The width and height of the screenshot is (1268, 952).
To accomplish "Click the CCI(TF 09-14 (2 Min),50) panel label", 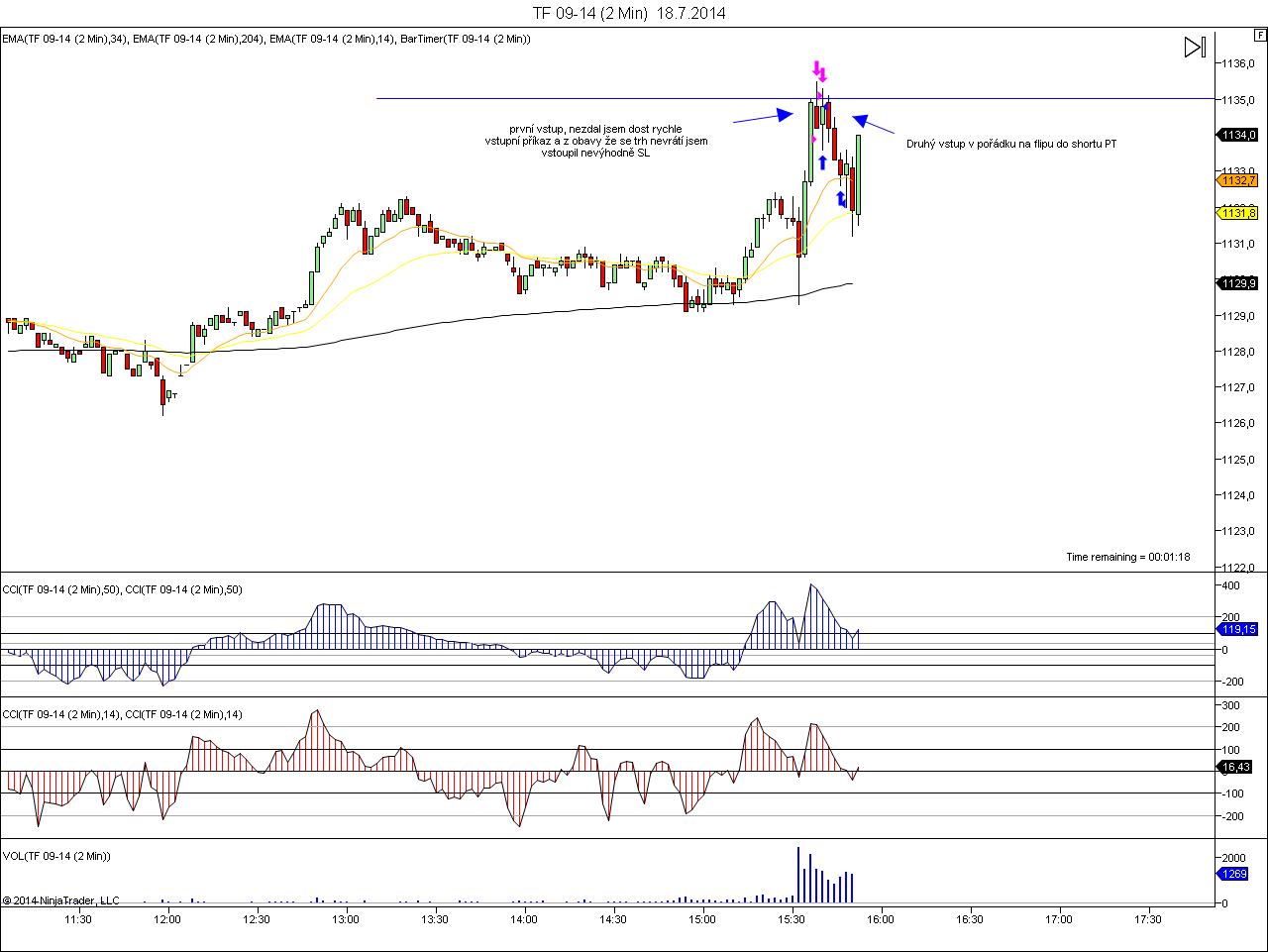I will pyautogui.click(x=122, y=589).
